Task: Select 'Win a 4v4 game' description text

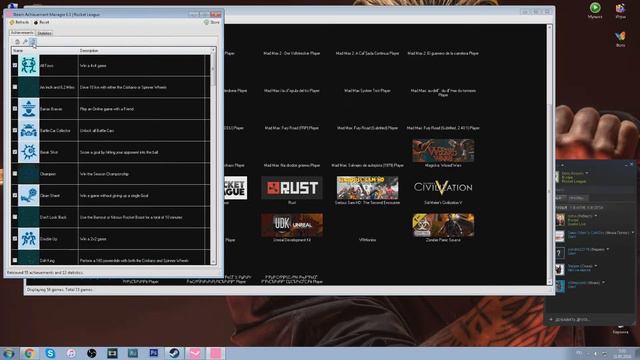Action: point(93,66)
